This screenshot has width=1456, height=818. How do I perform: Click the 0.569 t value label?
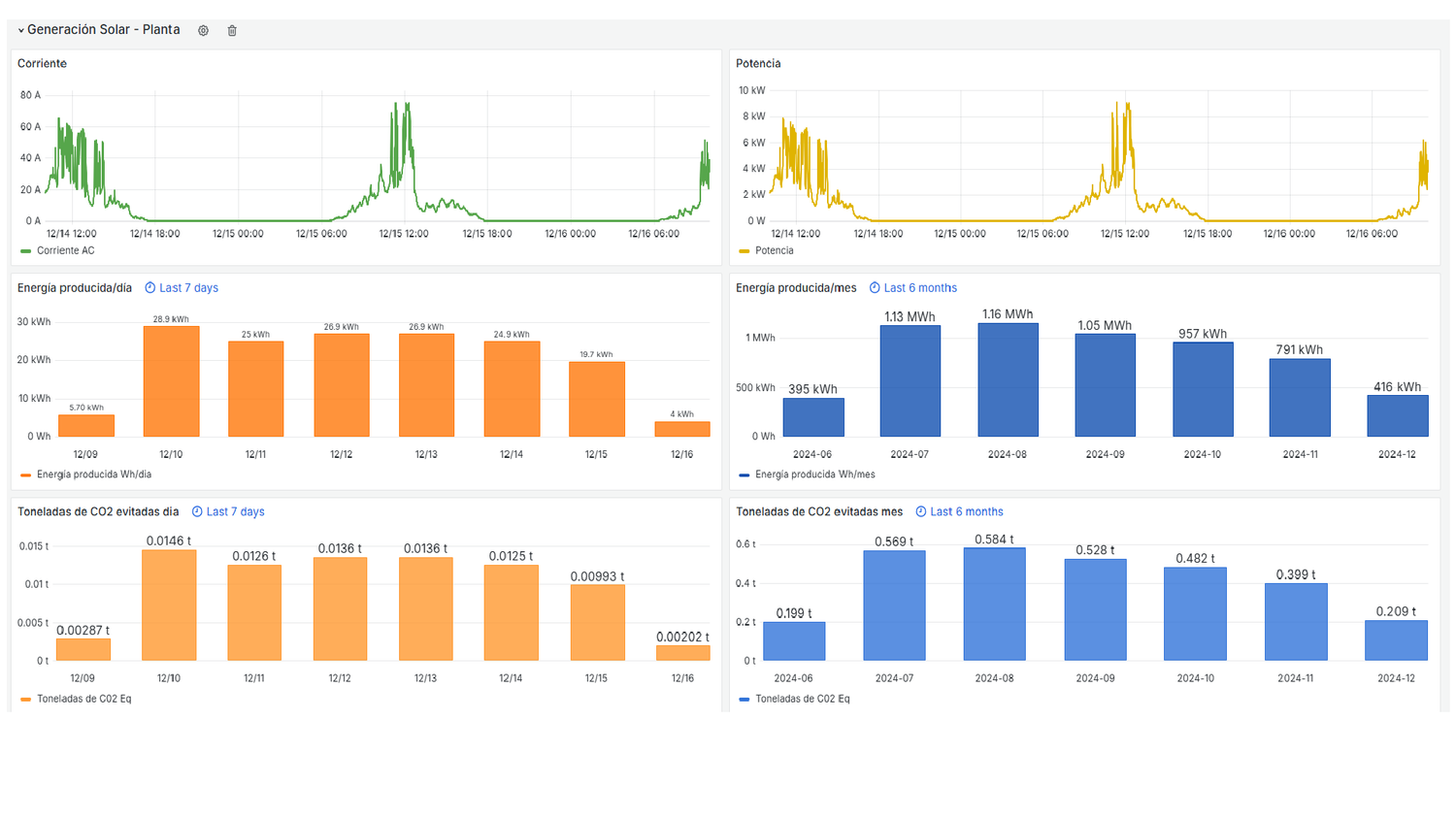894,542
